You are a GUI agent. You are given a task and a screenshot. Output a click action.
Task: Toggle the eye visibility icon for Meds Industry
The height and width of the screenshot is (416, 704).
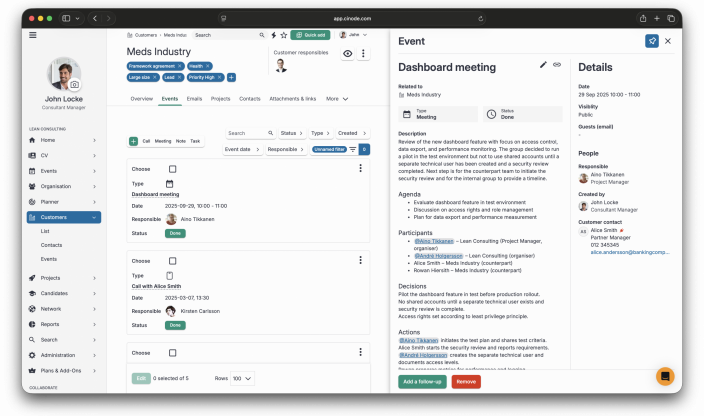pos(348,53)
